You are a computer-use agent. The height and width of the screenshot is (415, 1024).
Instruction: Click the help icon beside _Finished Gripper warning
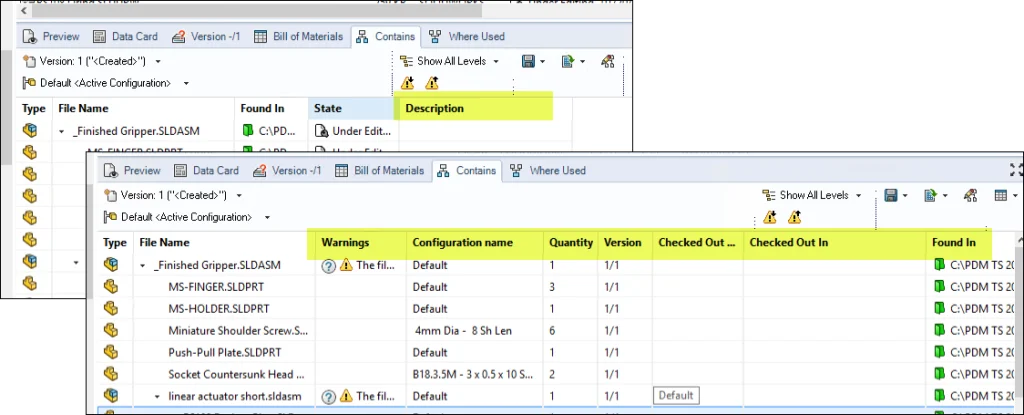coord(328,265)
